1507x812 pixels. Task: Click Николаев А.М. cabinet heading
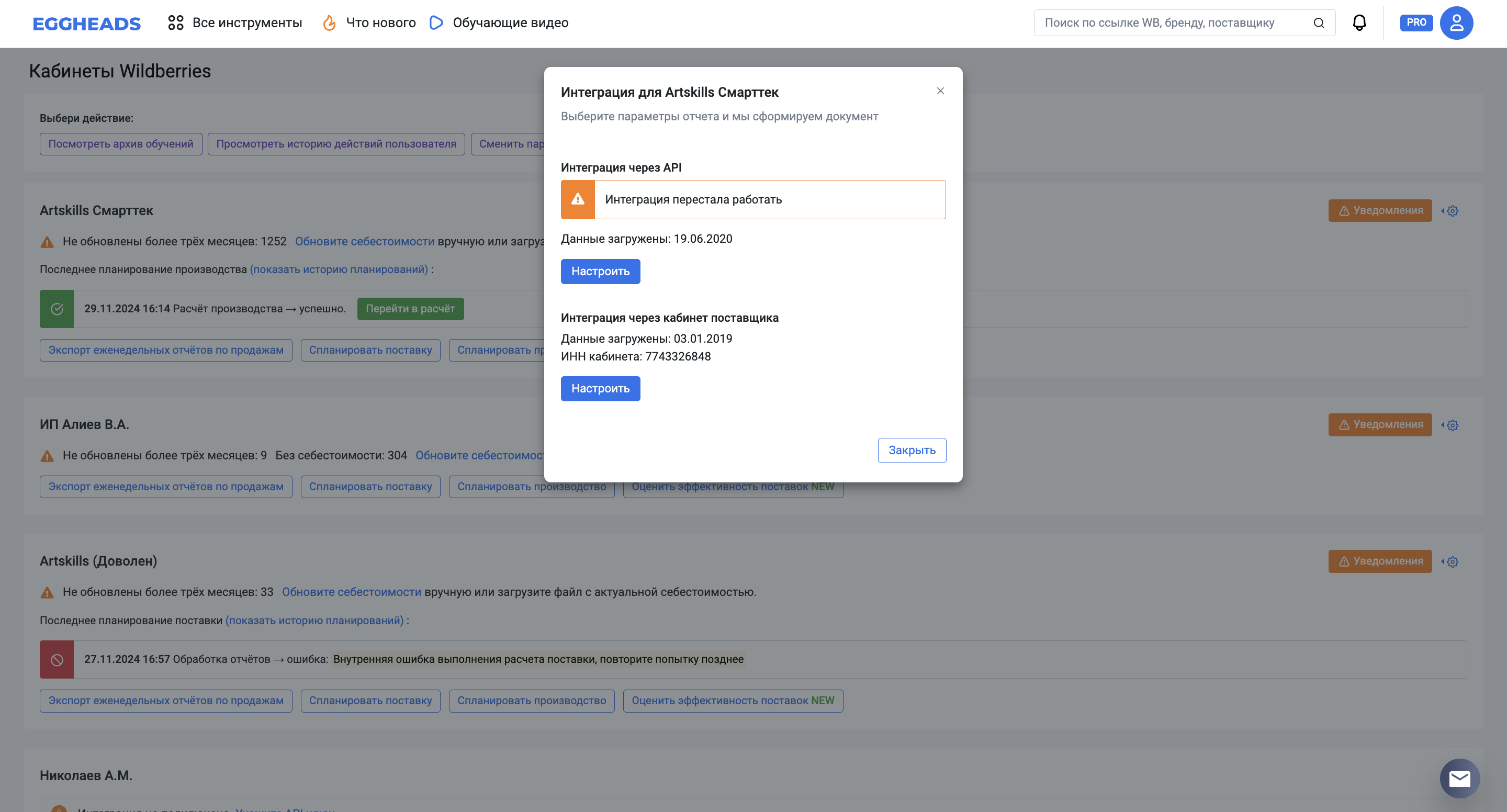coord(86,776)
